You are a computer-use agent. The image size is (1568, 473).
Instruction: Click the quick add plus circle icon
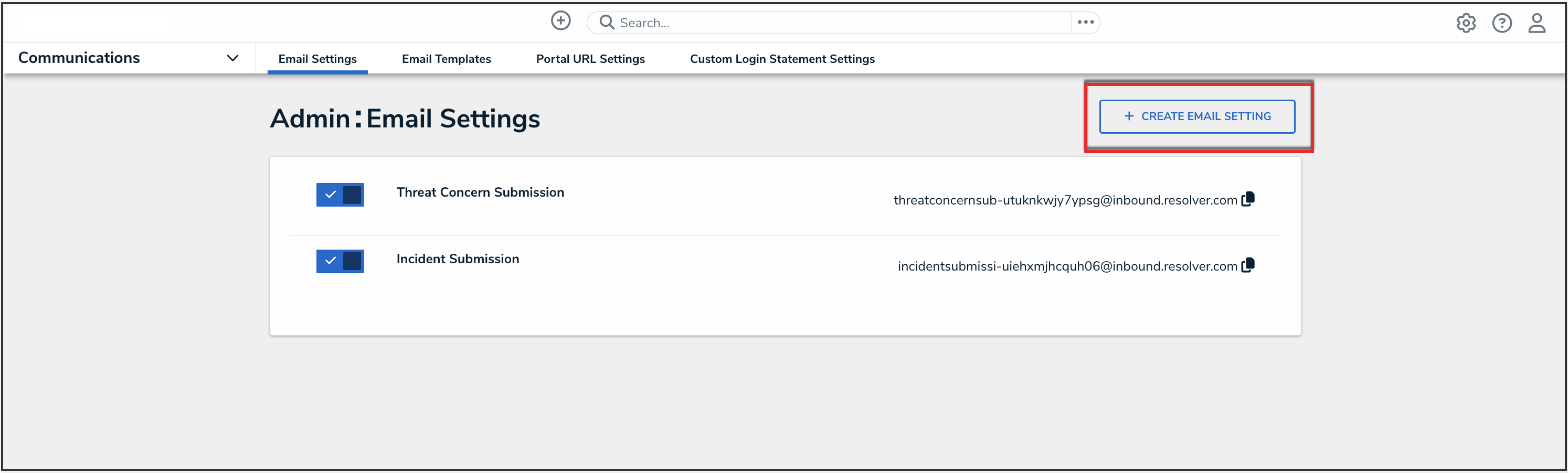[560, 21]
